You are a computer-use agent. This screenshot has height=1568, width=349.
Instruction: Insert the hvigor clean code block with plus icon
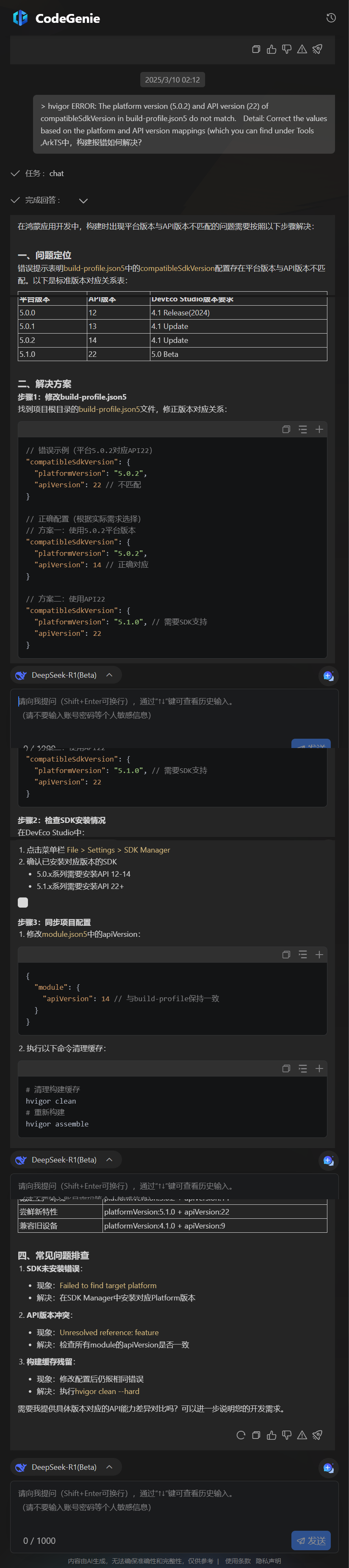(319, 1068)
